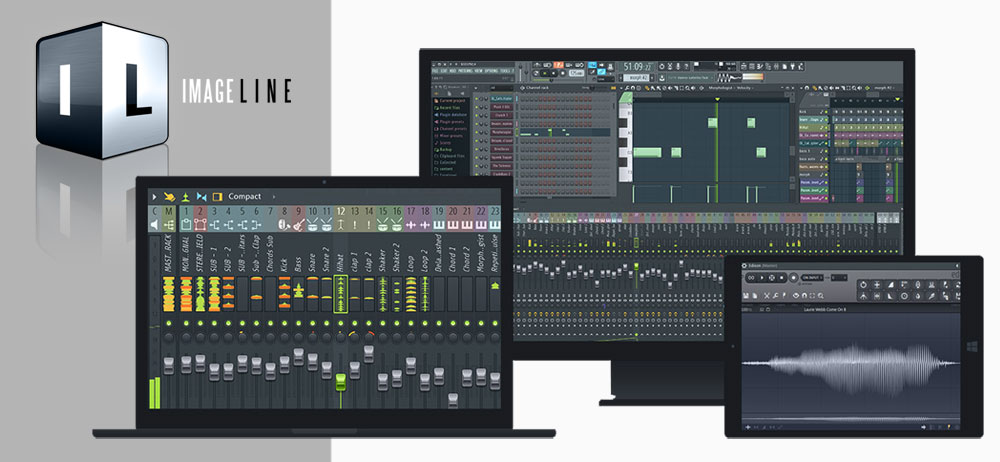
Task: Open the Morphological target channel dropdown
Action: [721, 88]
